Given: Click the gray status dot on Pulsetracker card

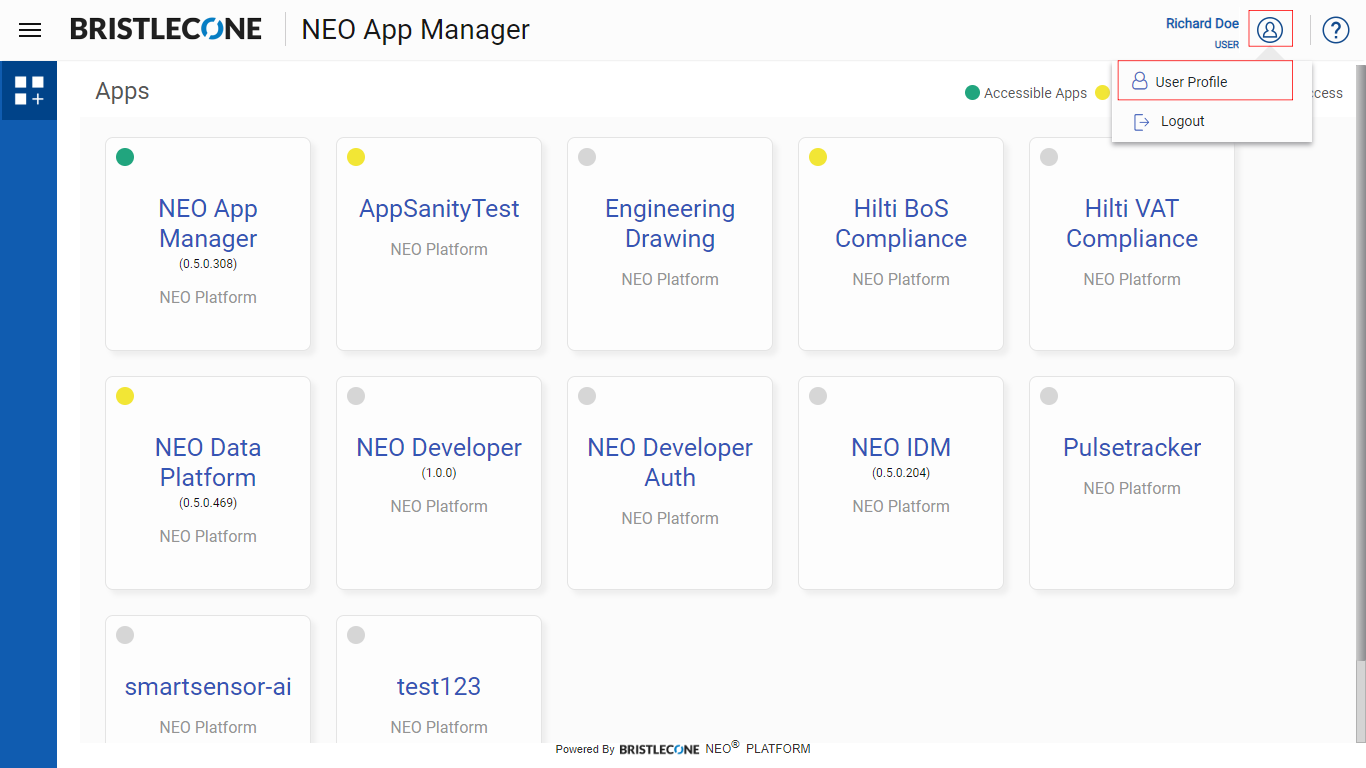Looking at the screenshot, I should click(1049, 396).
